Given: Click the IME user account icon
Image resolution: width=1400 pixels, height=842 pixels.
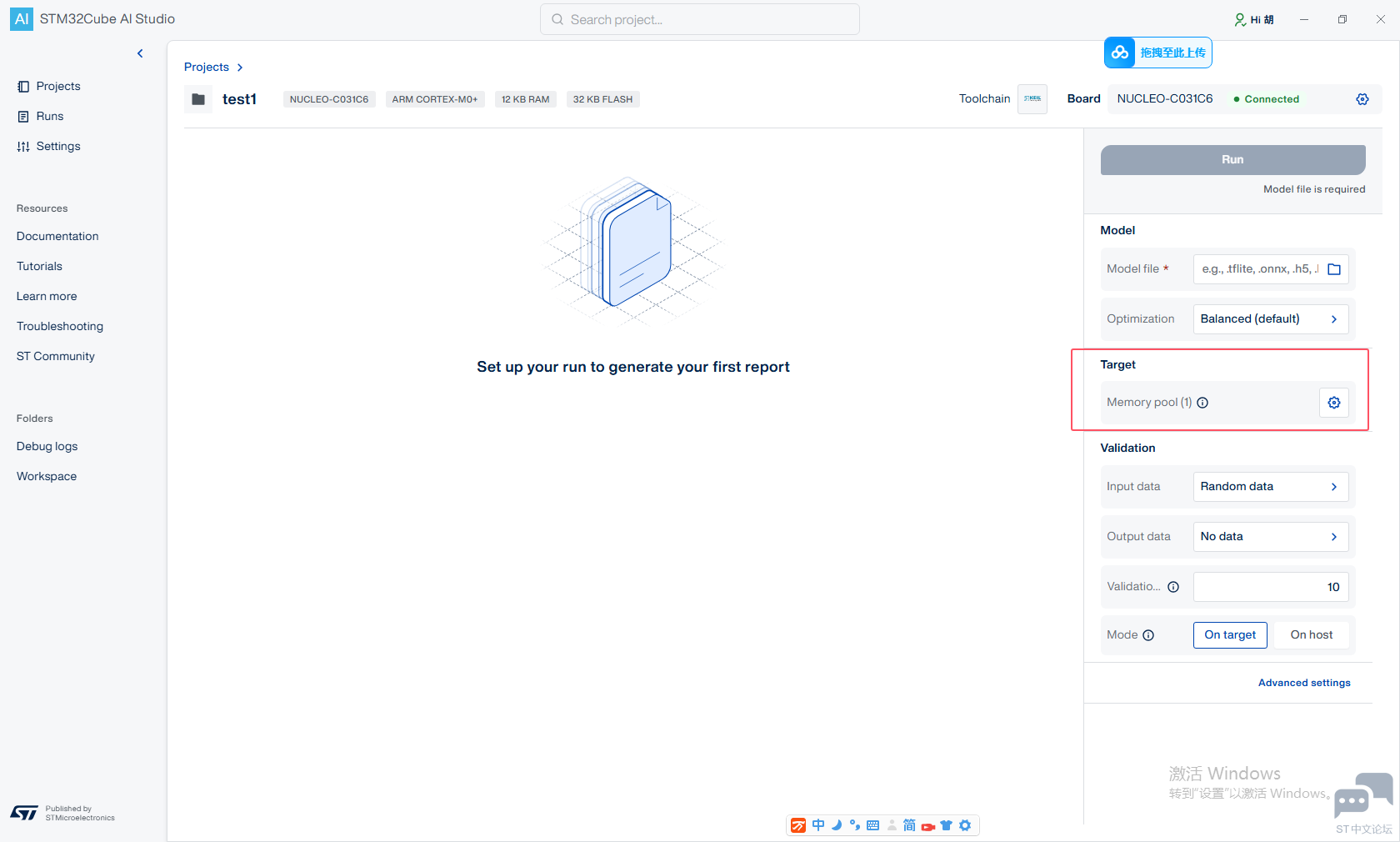Looking at the screenshot, I should point(892,825).
